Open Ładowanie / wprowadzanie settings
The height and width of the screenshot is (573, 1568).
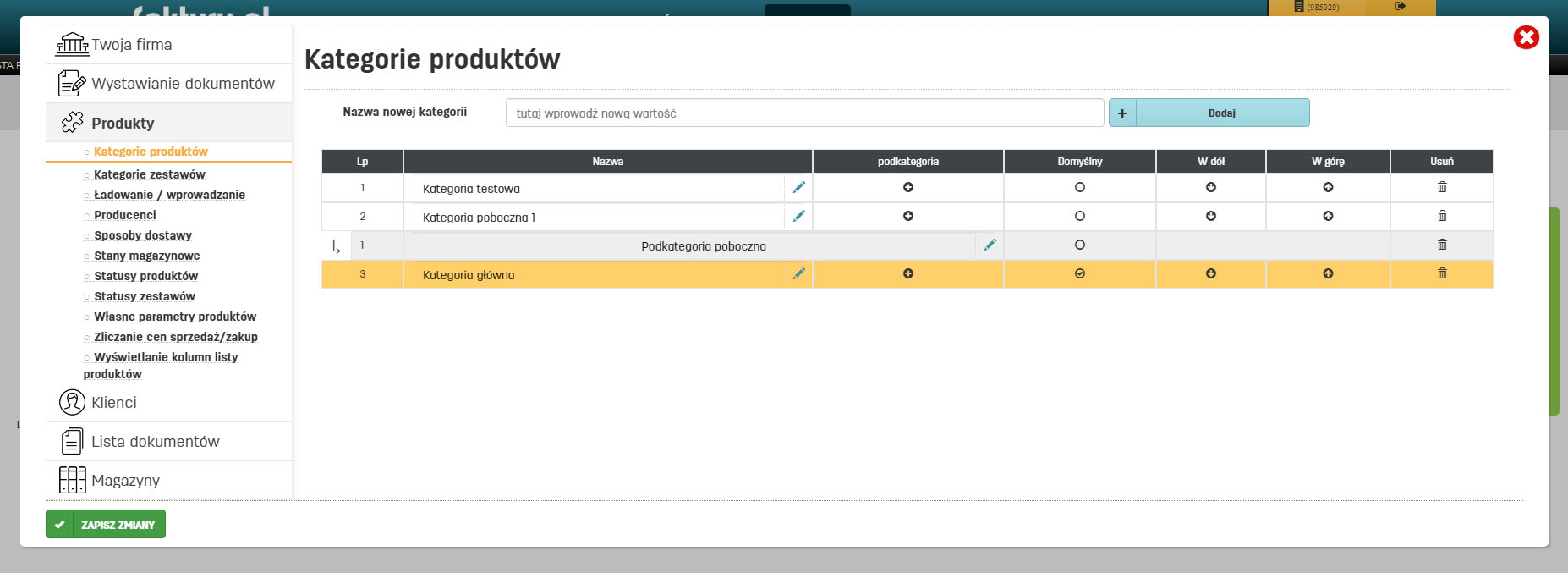click(x=169, y=195)
